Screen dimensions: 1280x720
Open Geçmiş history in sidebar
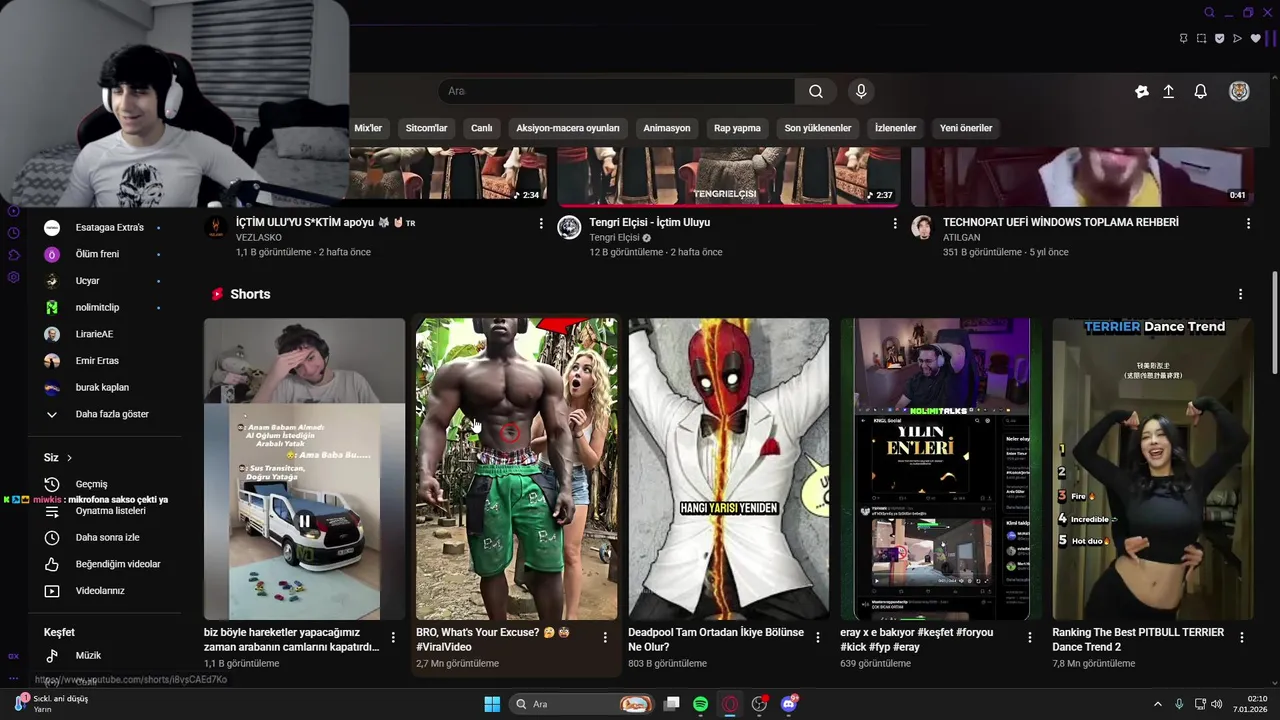point(91,484)
